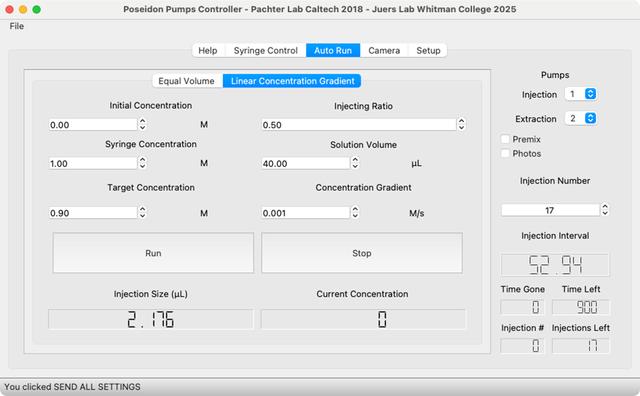Click the Injection Interval display 52.94

(x=555, y=265)
